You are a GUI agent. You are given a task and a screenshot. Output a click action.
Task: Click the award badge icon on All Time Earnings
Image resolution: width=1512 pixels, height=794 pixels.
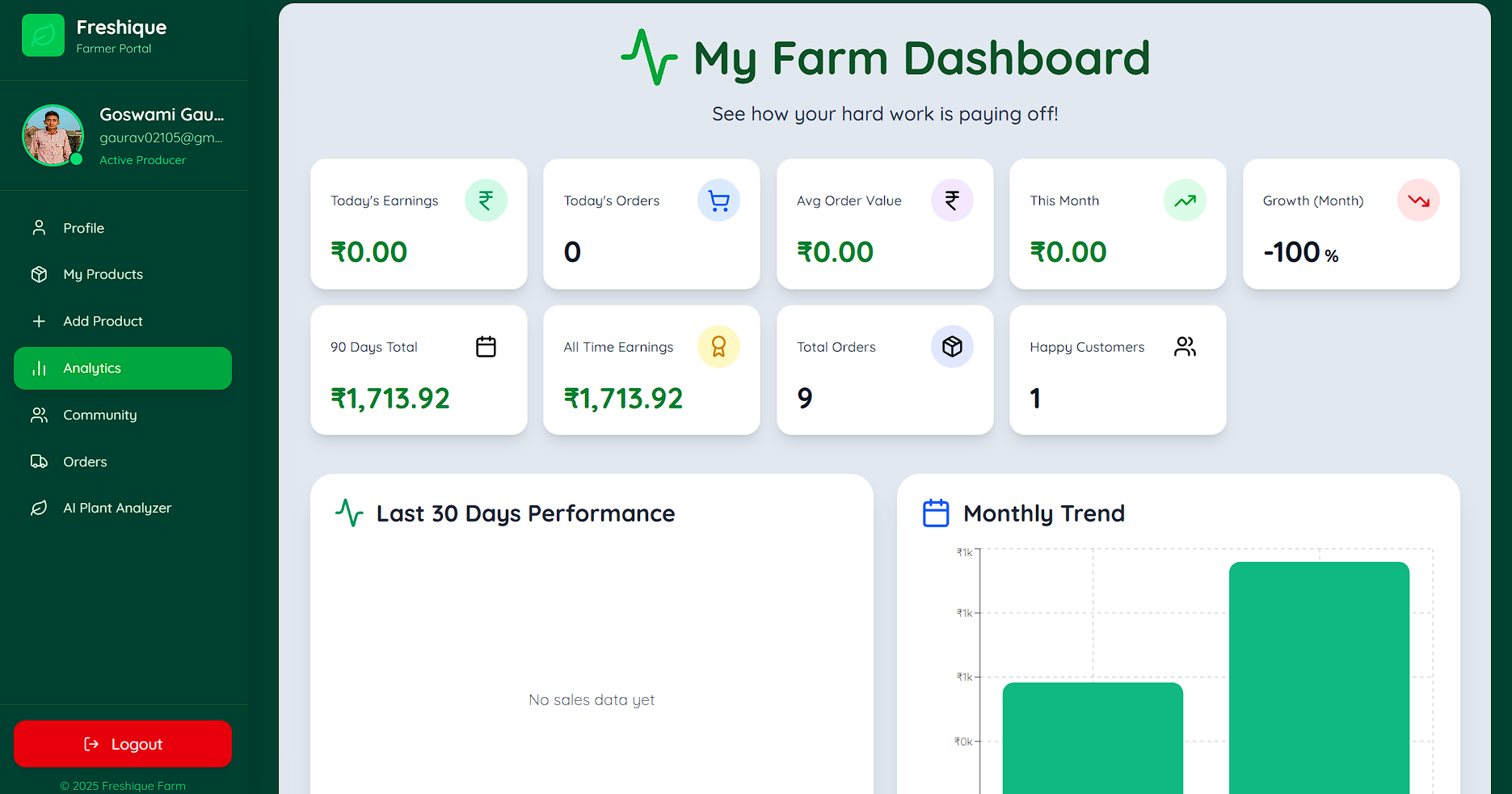click(718, 346)
